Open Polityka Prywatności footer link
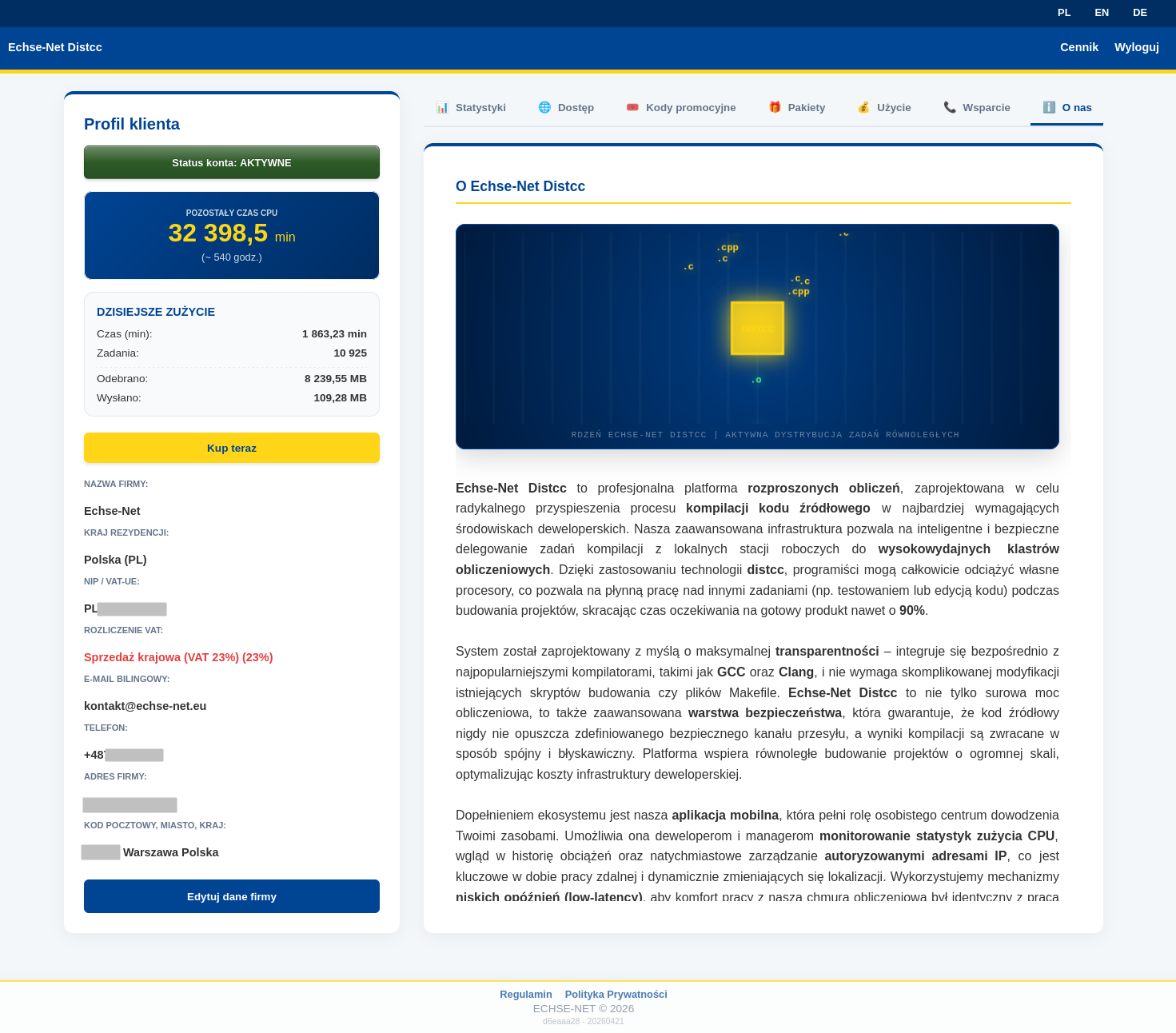Image resolution: width=1176 pixels, height=1033 pixels. click(x=616, y=994)
